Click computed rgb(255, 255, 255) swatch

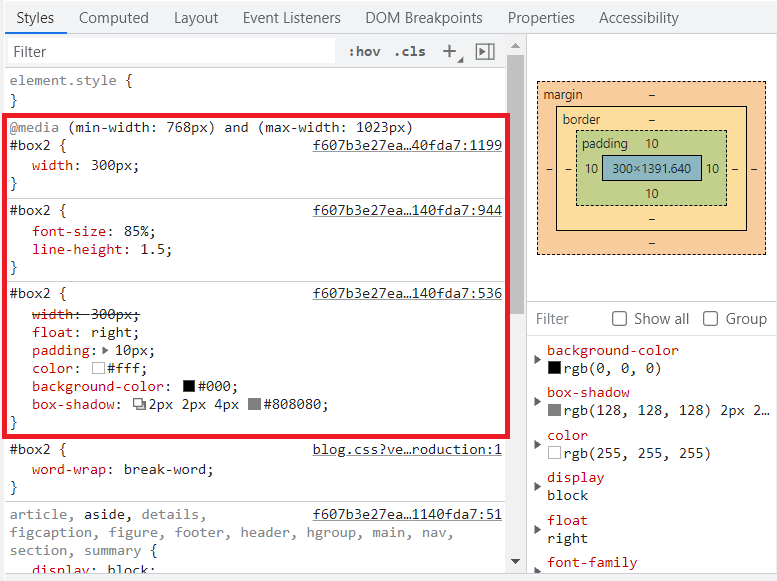[555, 453]
